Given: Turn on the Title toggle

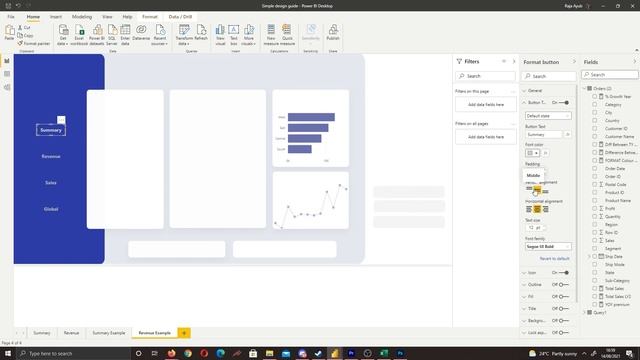Looking at the screenshot, I should click(564, 309).
